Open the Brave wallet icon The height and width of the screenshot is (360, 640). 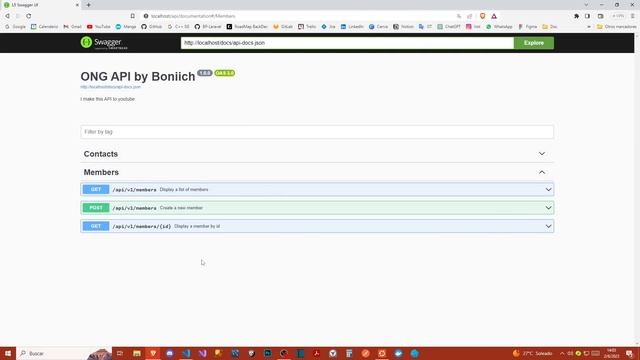tap(600, 16)
